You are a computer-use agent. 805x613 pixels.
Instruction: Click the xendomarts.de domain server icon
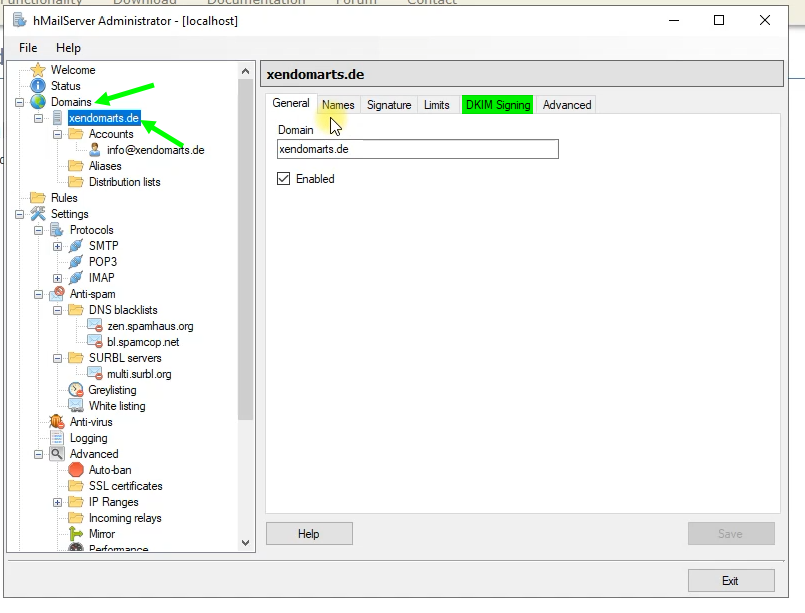(57, 118)
